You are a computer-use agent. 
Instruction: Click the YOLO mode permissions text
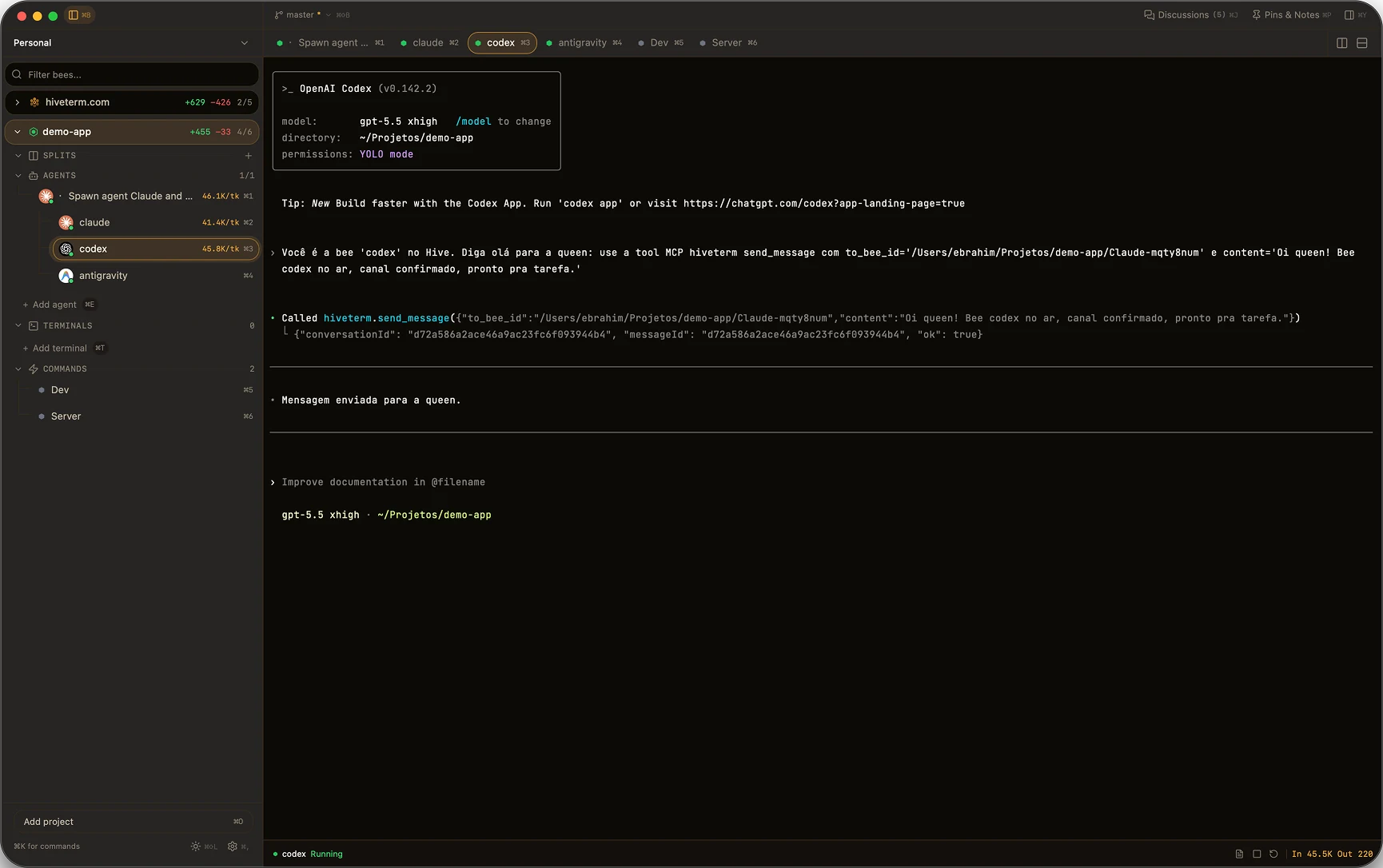pos(386,154)
